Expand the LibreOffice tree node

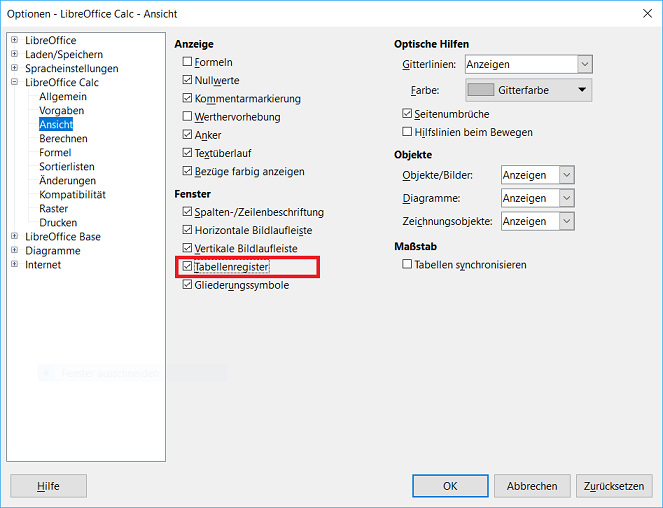[x=14, y=40]
